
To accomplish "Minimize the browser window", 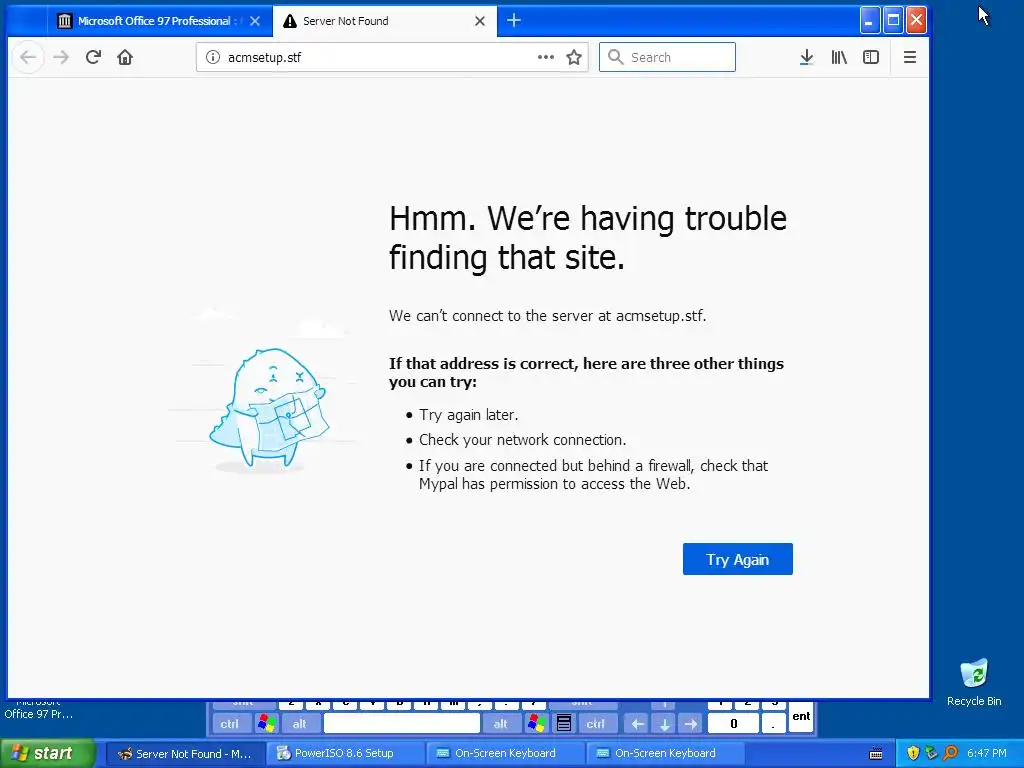I will (869, 21).
